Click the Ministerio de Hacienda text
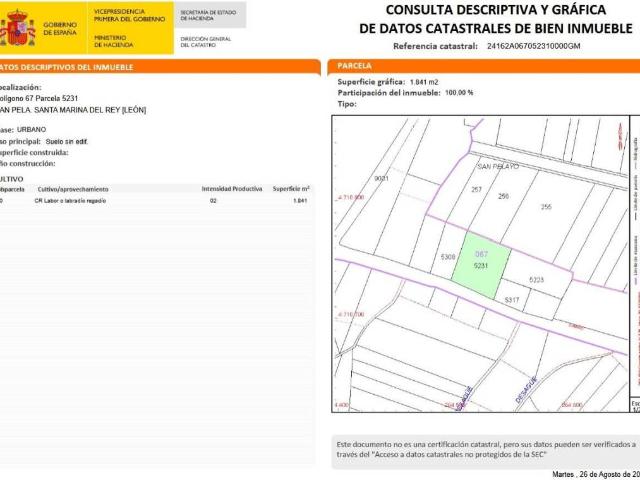 point(113,41)
